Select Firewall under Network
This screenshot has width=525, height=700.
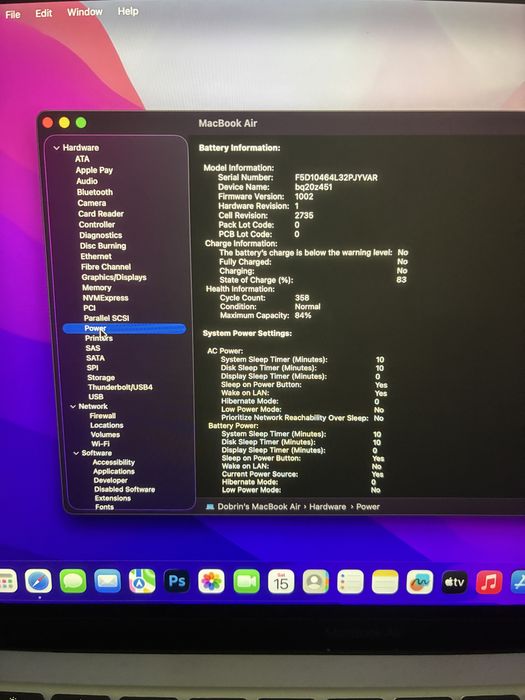(103, 416)
